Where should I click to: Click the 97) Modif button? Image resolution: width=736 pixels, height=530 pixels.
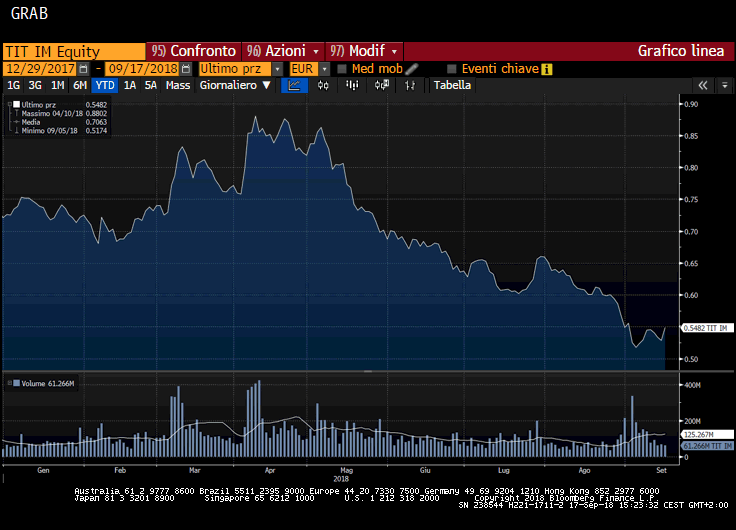pos(364,51)
